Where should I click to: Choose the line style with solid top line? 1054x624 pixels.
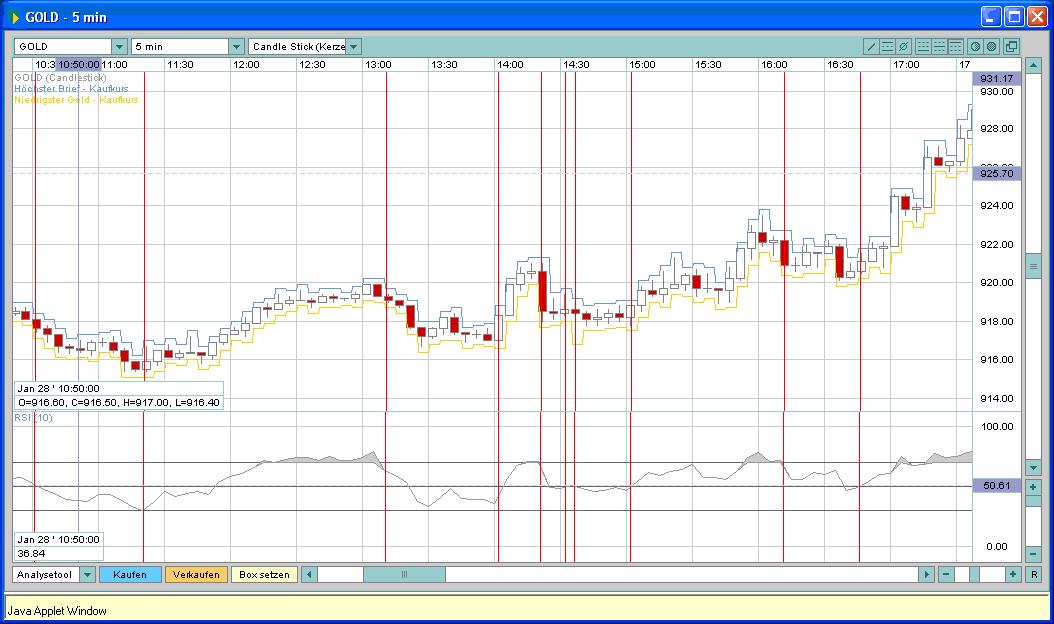(x=956, y=46)
